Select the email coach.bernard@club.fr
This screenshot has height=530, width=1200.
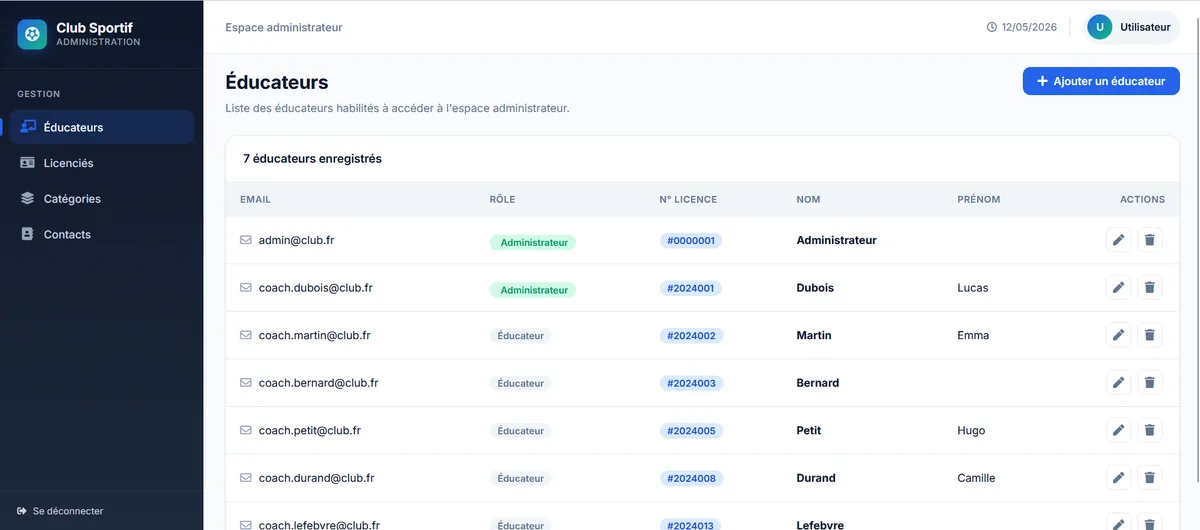pyautogui.click(x=318, y=383)
